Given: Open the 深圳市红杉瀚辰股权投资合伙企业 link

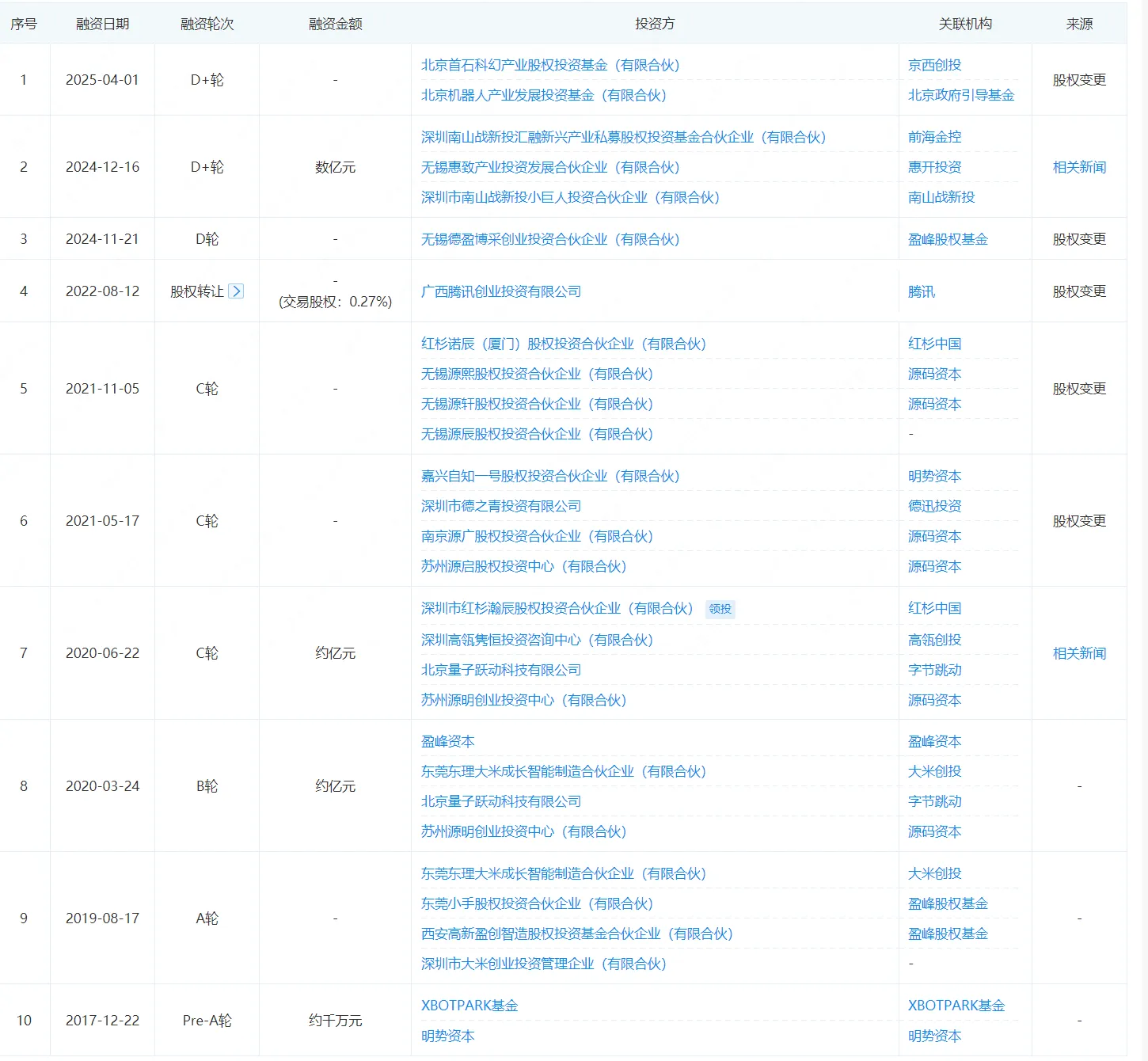Looking at the screenshot, I should pyautogui.click(x=557, y=608).
